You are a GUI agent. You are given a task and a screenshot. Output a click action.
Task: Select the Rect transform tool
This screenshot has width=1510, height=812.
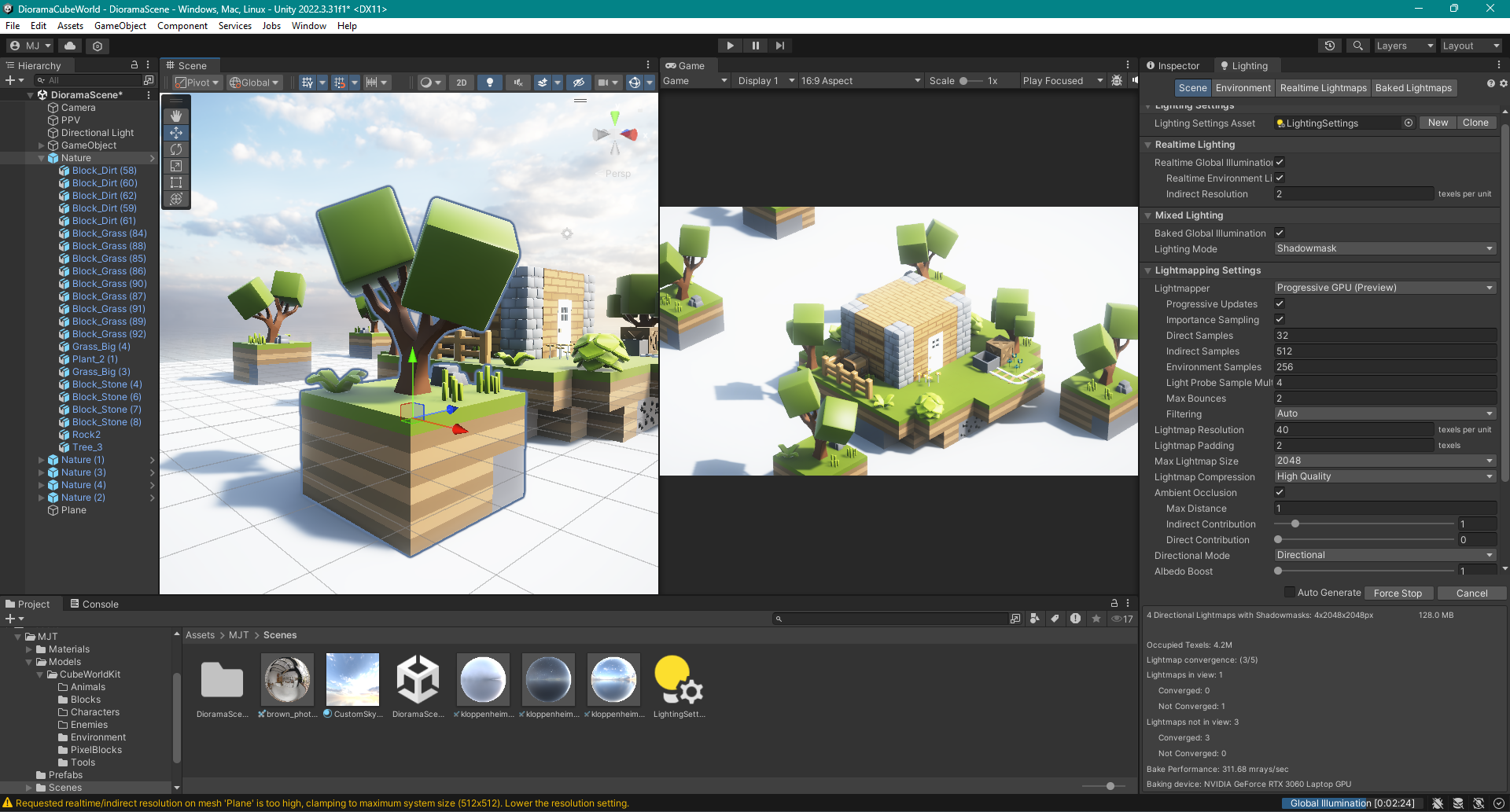[176, 182]
